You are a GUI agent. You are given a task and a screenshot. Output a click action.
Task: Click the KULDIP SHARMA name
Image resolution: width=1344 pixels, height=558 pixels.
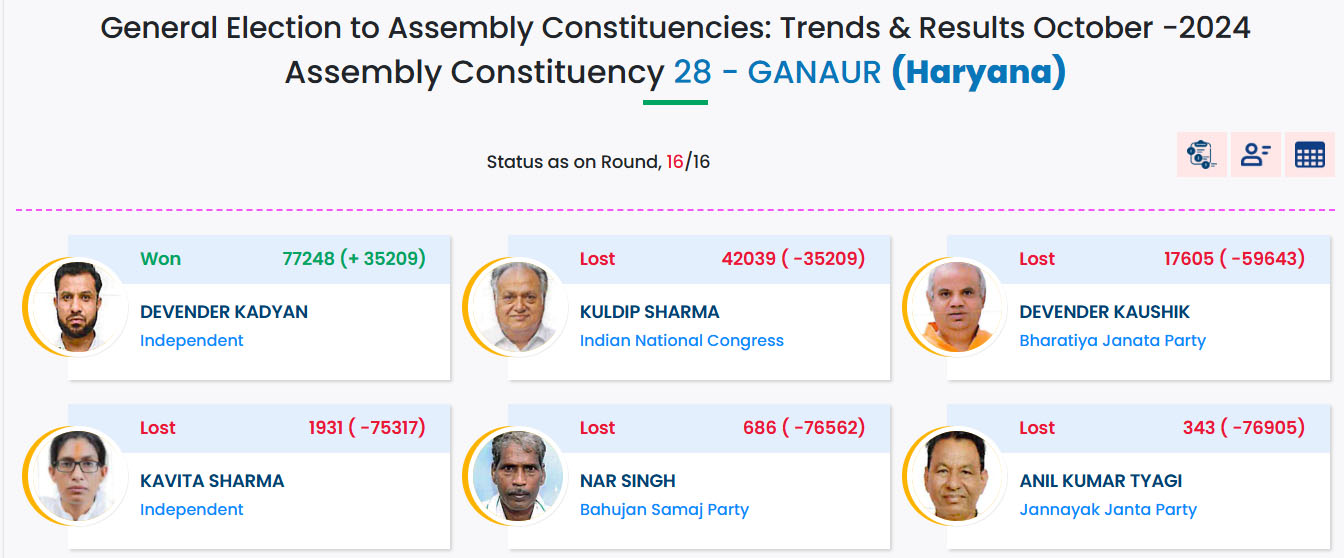click(x=650, y=312)
